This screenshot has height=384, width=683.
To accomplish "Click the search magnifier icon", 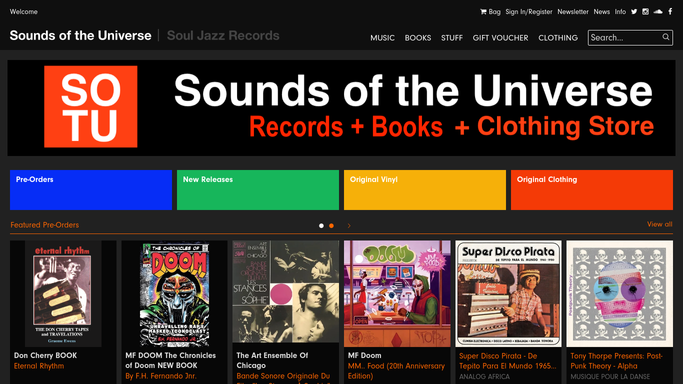I will click(666, 37).
